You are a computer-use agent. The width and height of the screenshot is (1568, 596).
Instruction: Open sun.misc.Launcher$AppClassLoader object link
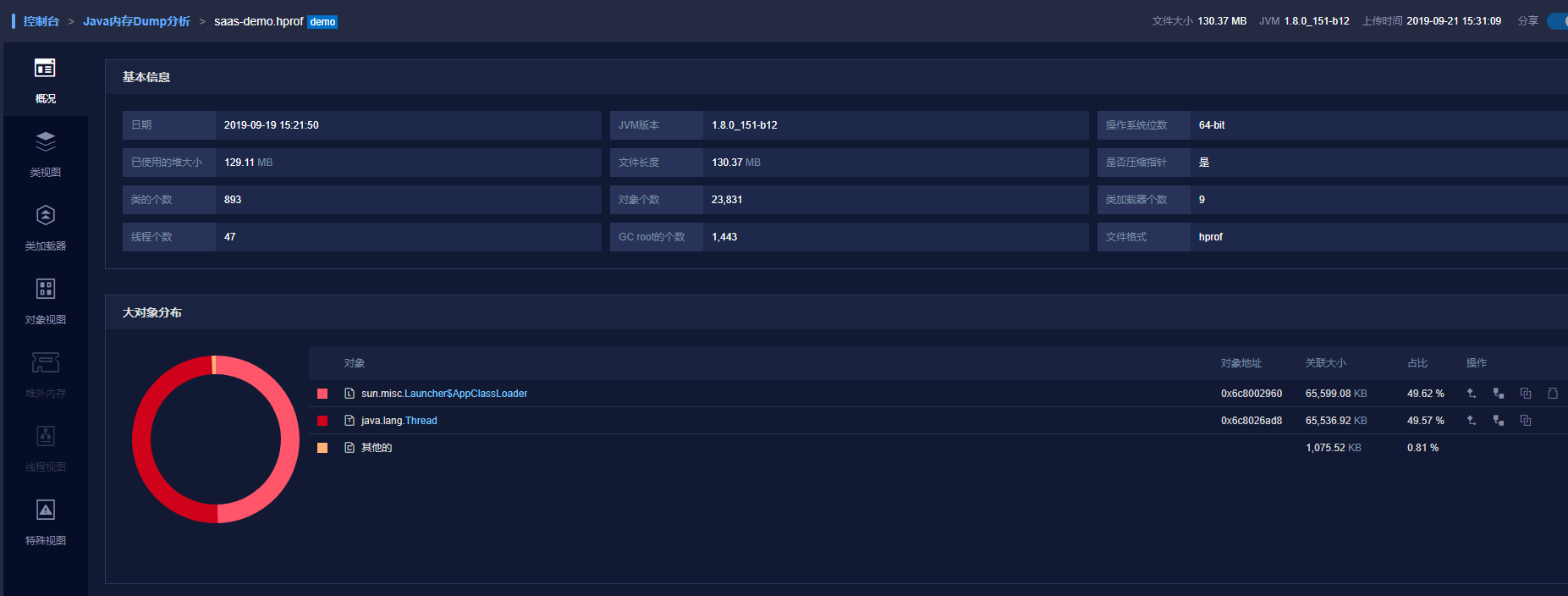point(444,394)
